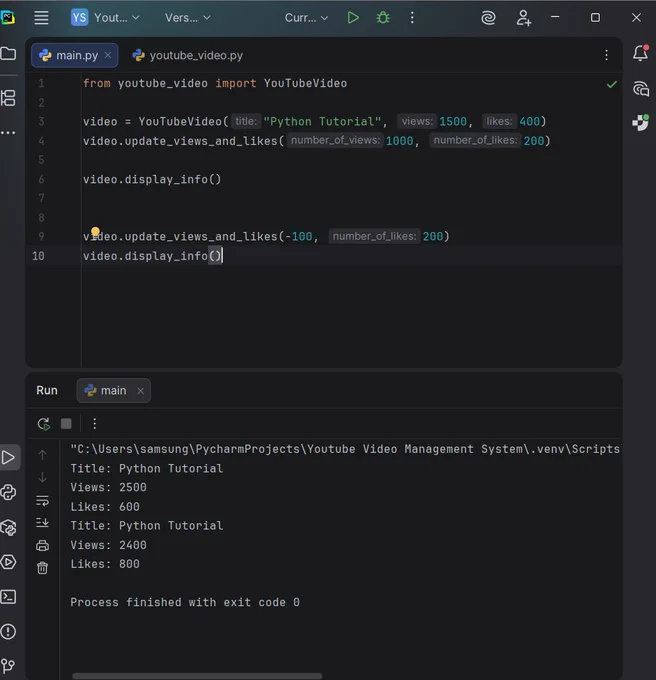Open the PyCharm app icon

pyautogui.click(x=7, y=17)
